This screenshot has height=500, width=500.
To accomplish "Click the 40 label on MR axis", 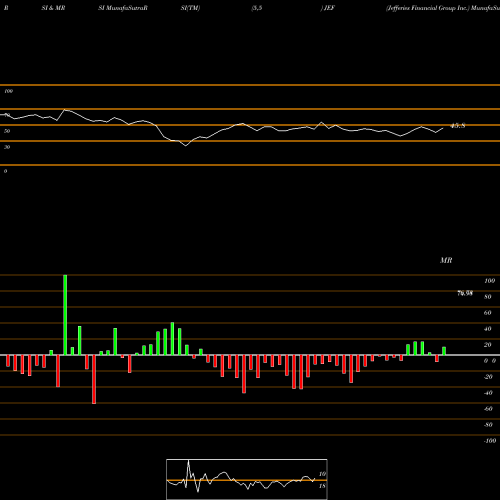I will [488, 329].
